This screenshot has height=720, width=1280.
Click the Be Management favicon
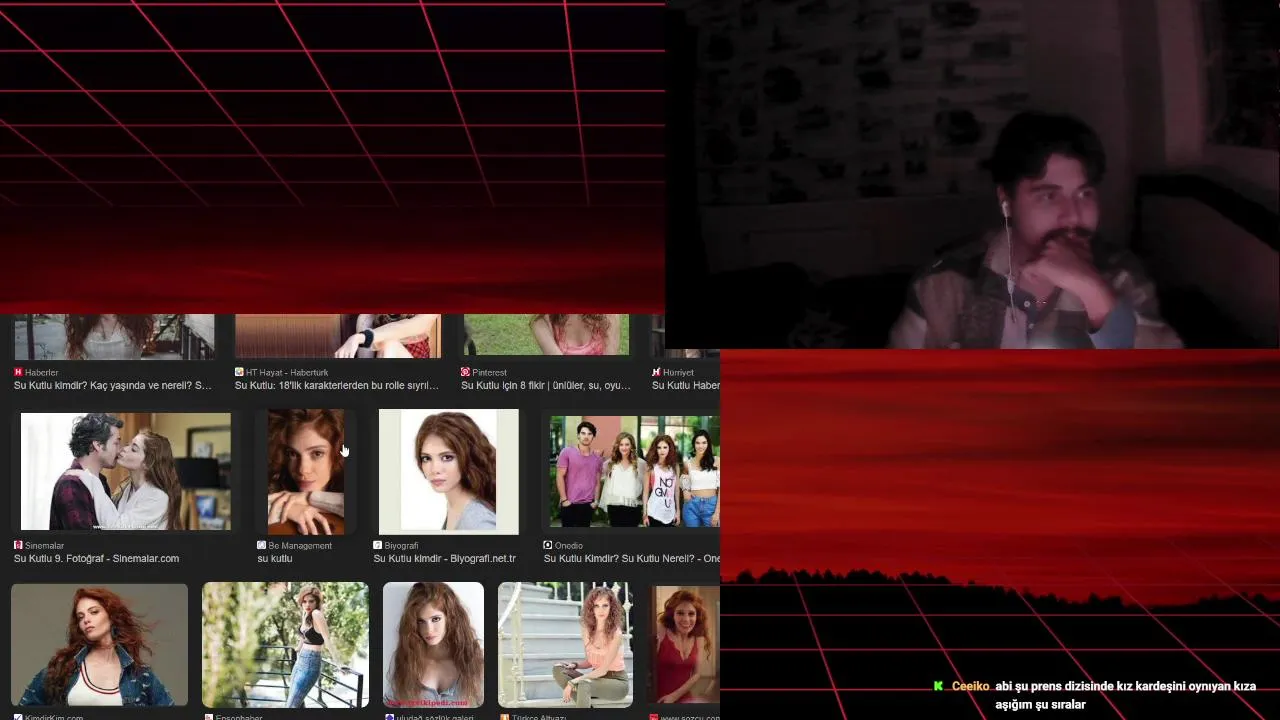click(262, 545)
